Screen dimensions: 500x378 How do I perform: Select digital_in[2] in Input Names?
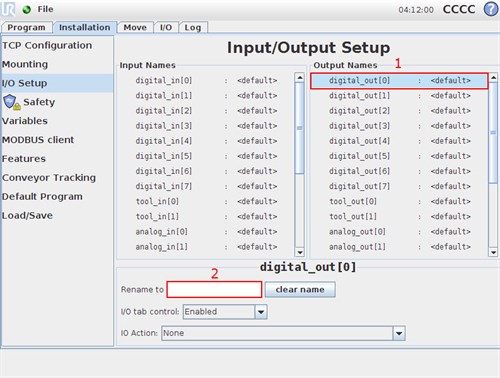point(206,111)
